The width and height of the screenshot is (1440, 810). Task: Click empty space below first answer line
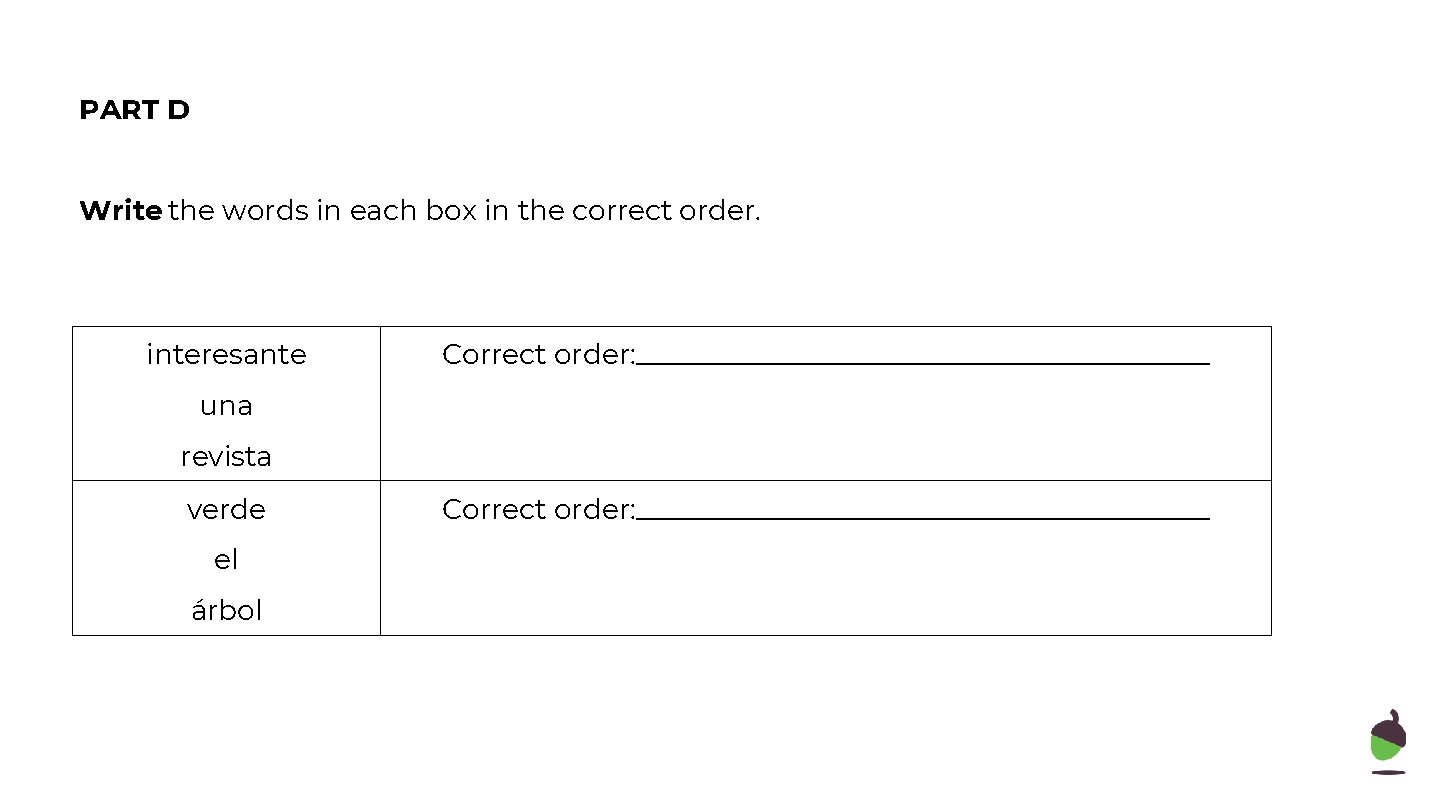click(825, 425)
